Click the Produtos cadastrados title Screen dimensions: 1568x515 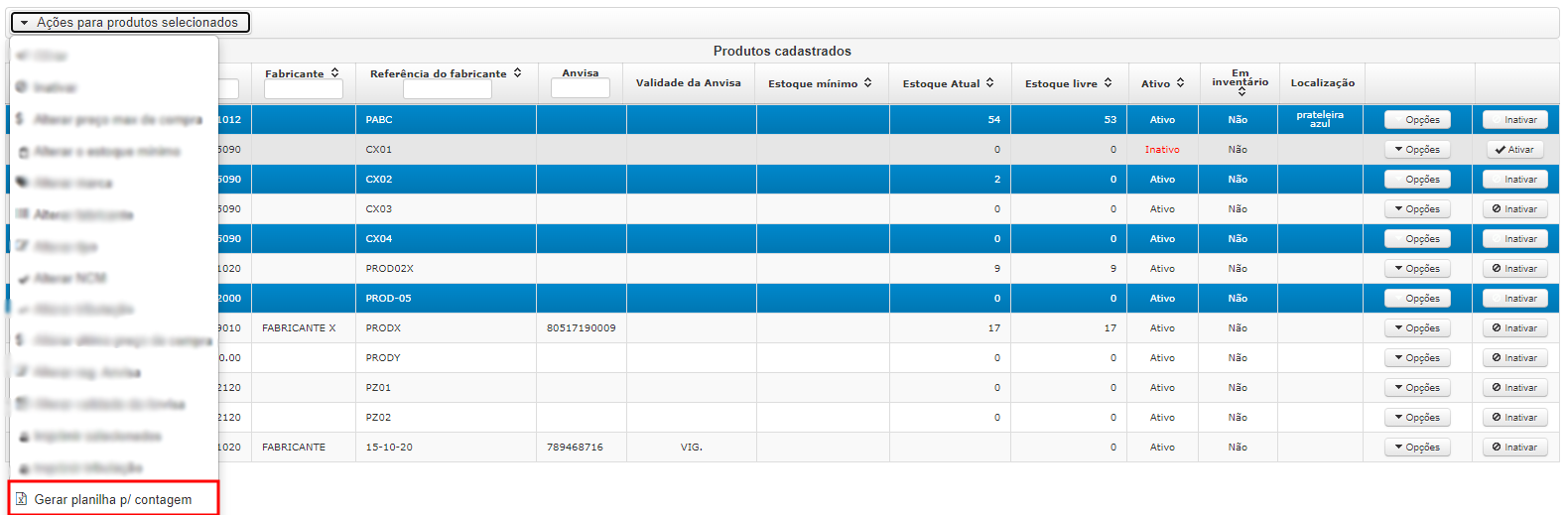click(x=782, y=51)
